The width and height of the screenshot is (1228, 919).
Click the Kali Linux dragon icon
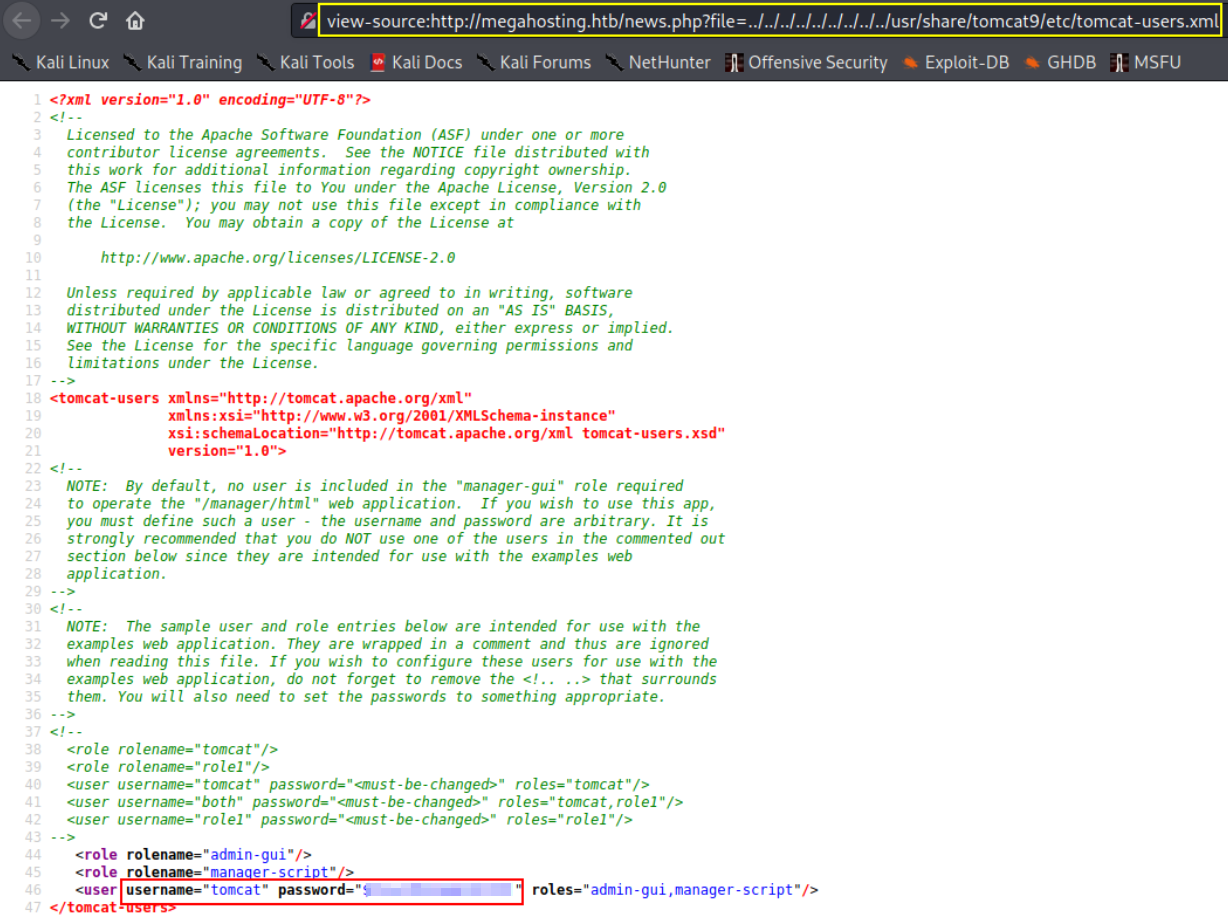(x=20, y=62)
